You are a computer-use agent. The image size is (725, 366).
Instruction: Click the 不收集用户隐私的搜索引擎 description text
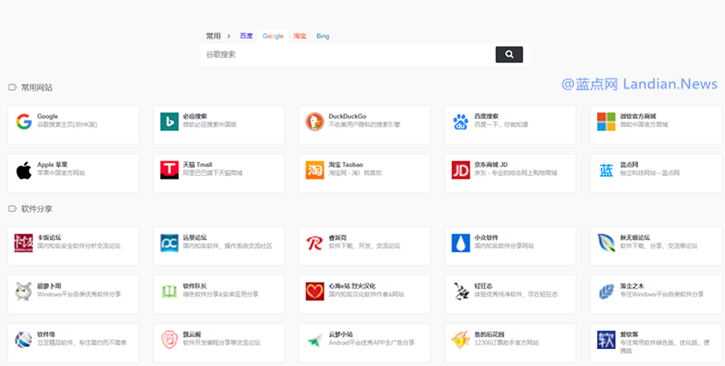coord(364,125)
